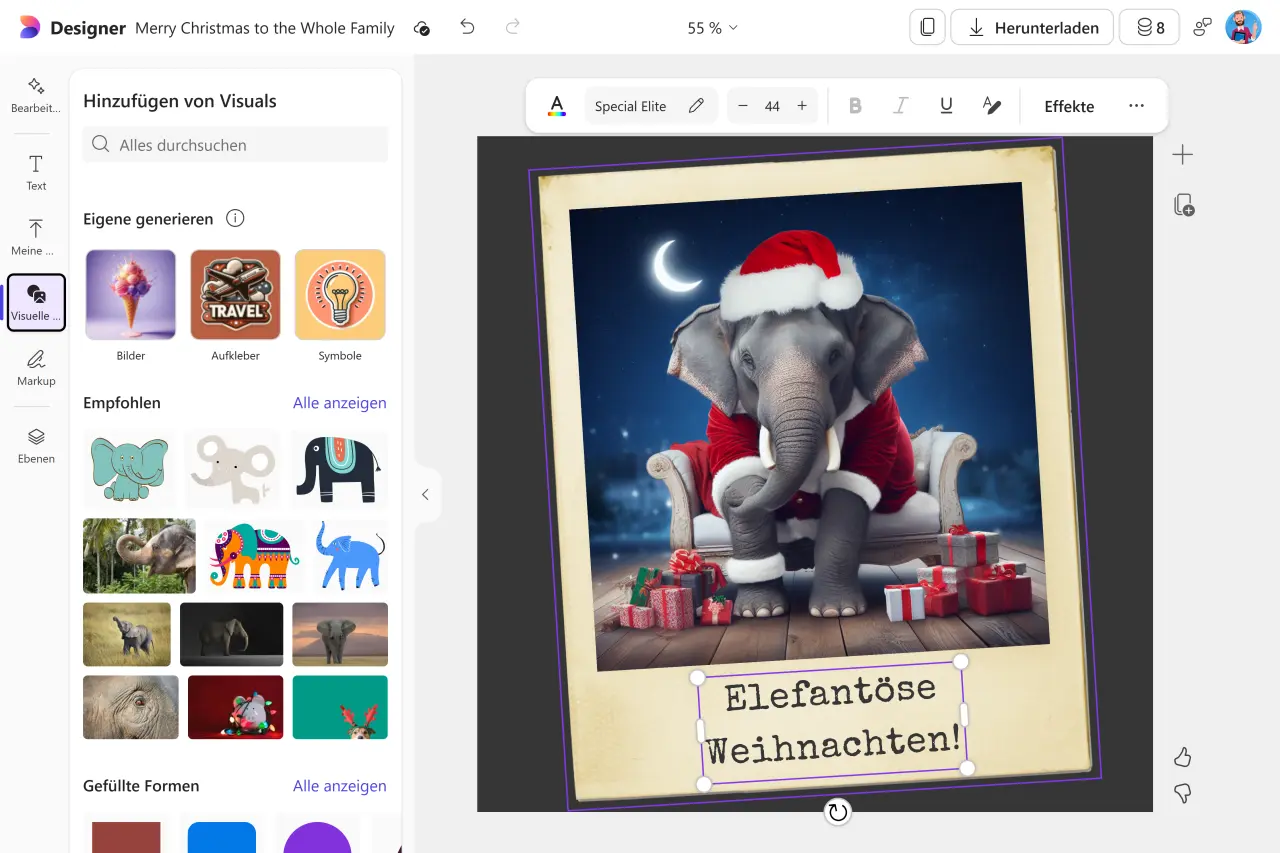The height and width of the screenshot is (853, 1280).
Task: Open the Bearbeiten panel at sidebar top
Action: point(35,95)
